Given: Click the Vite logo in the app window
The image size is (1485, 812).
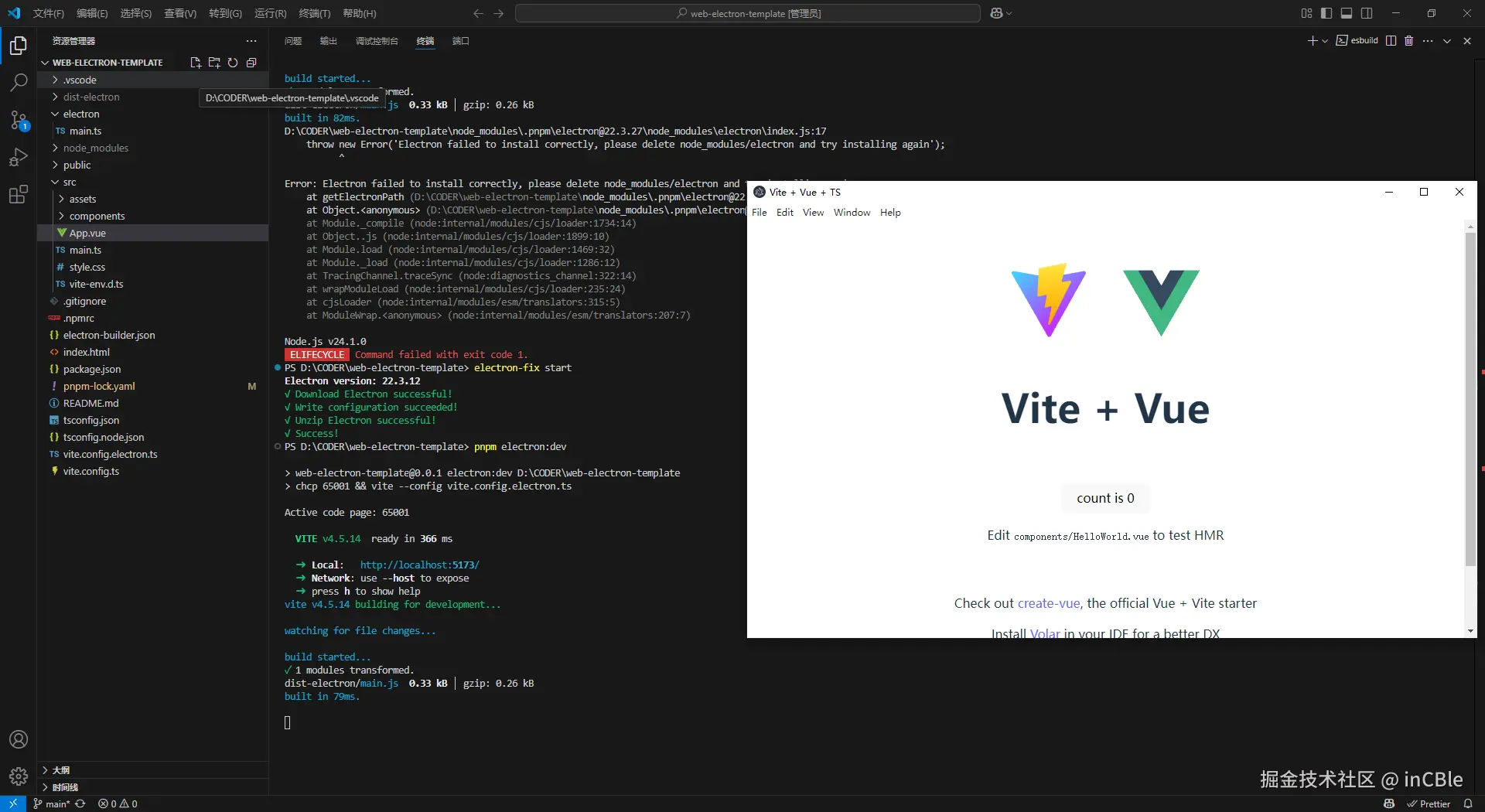Looking at the screenshot, I should (1049, 300).
